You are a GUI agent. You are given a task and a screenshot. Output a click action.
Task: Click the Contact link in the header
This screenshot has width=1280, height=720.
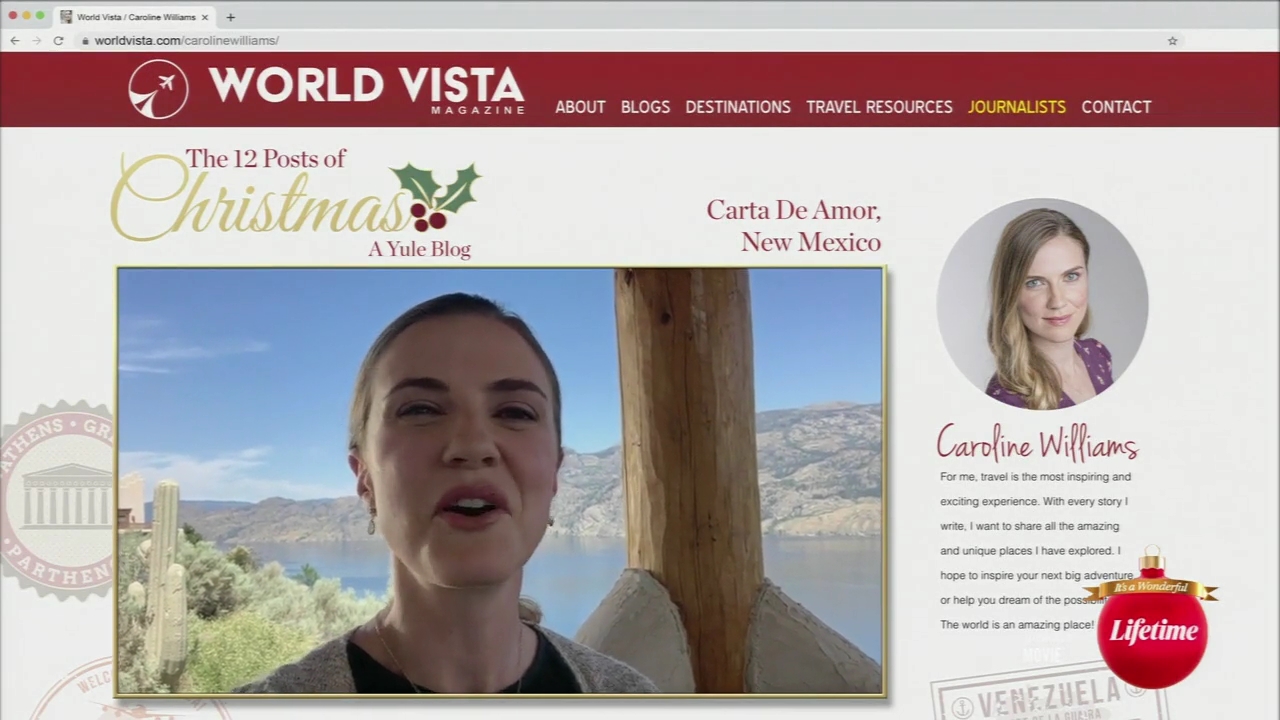click(1116, 107)
